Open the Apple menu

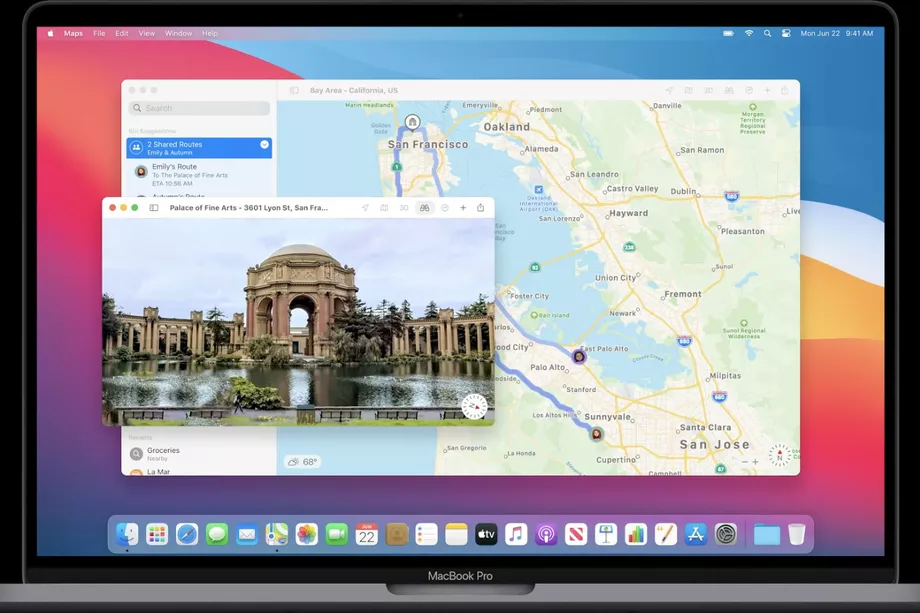[50, 33]
